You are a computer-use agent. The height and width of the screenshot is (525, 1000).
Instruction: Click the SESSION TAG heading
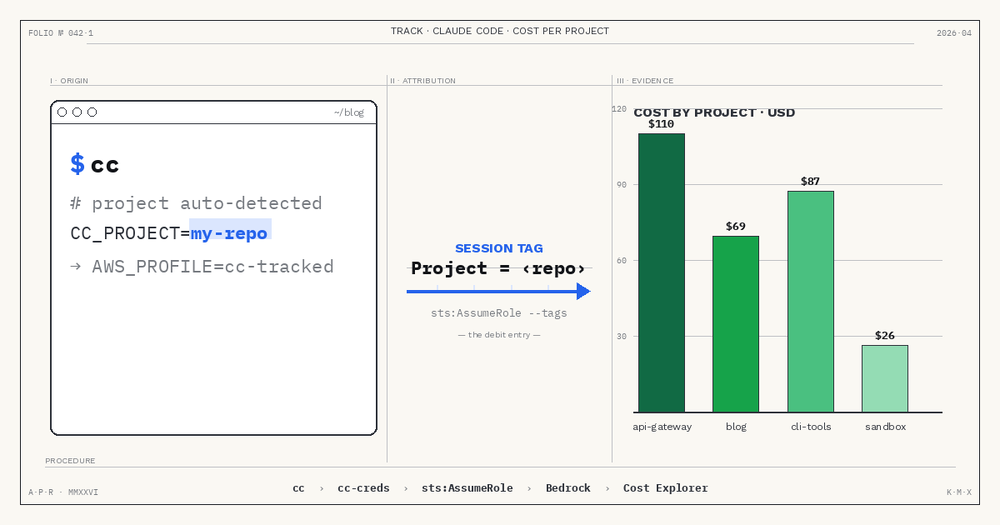(x=499, y=248)
